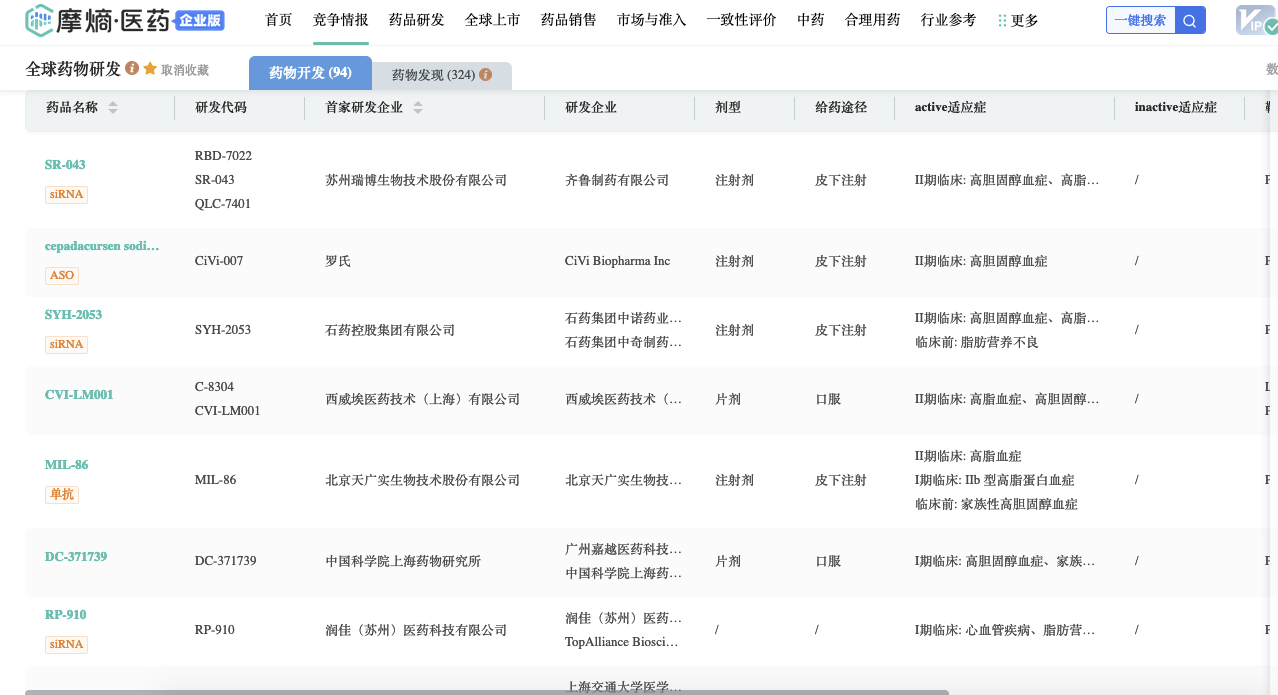Click 剂型 column header
Screen dimensions: 1278x695
point(728,107)
